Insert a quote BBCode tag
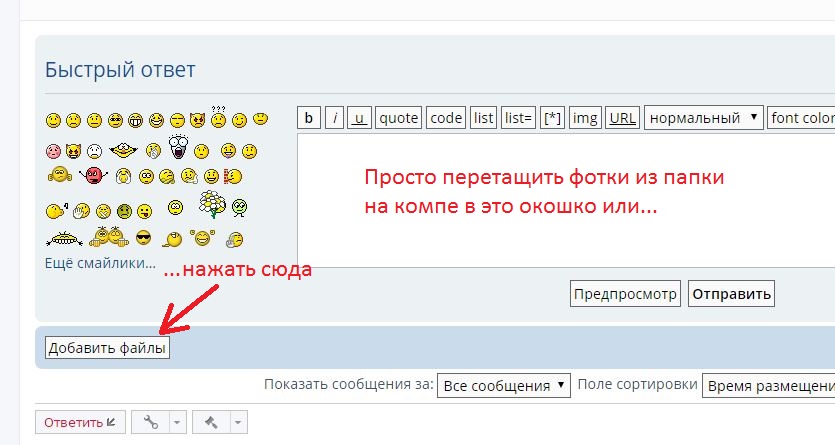 tap(399, 118)
